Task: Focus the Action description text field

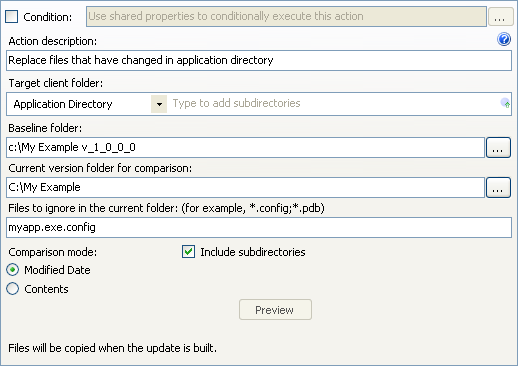Action: pos(259,60)
